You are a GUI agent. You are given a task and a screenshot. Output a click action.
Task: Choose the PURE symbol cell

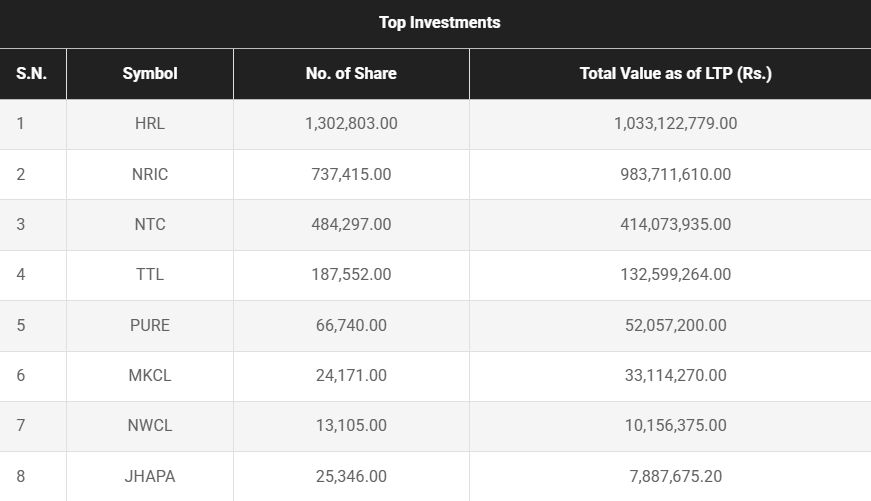150,325
